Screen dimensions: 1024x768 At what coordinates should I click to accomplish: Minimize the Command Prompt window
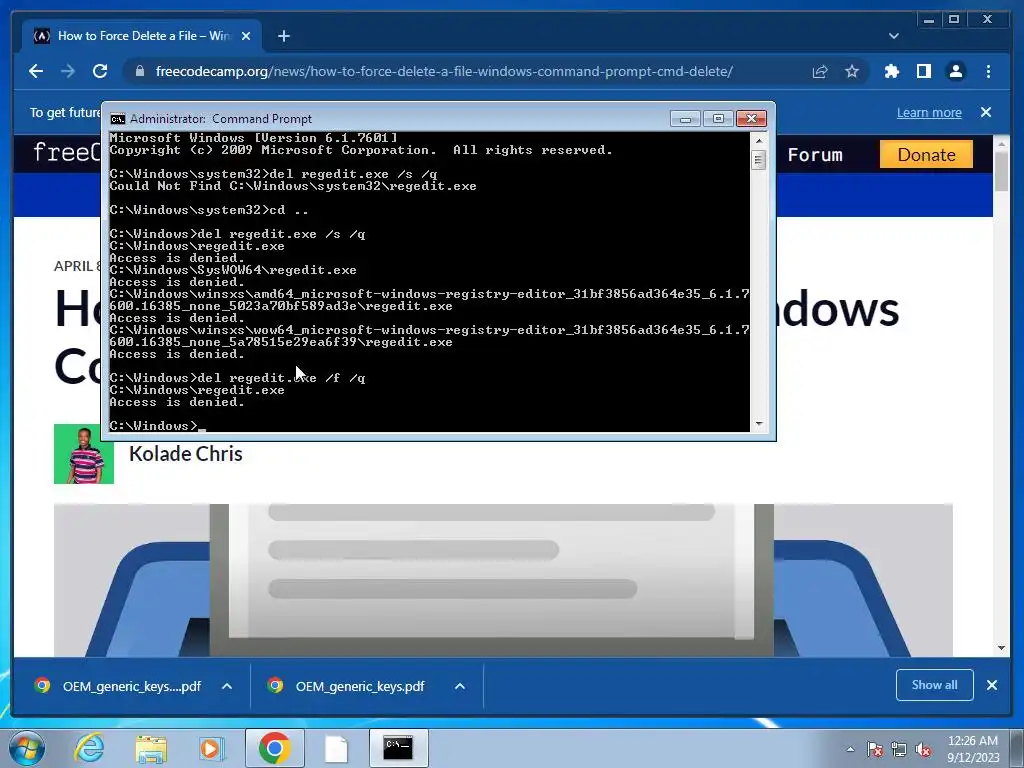click(x=685, y=119)
